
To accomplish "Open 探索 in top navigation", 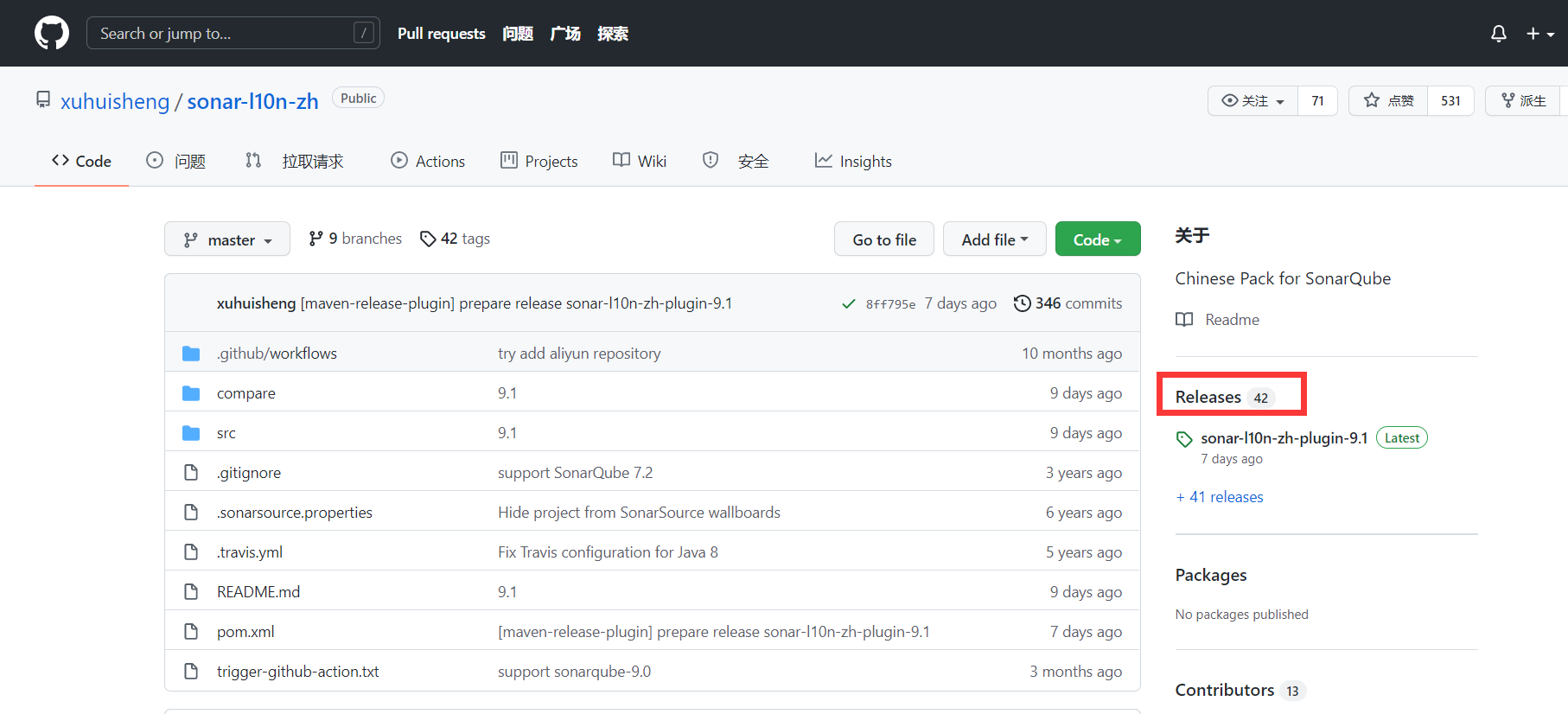I will click(613, 34).
